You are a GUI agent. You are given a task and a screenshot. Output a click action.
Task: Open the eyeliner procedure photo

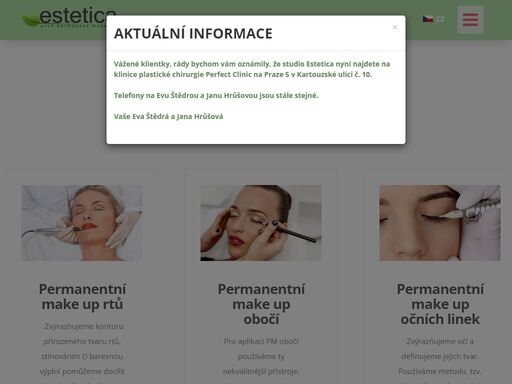[440, 223]
